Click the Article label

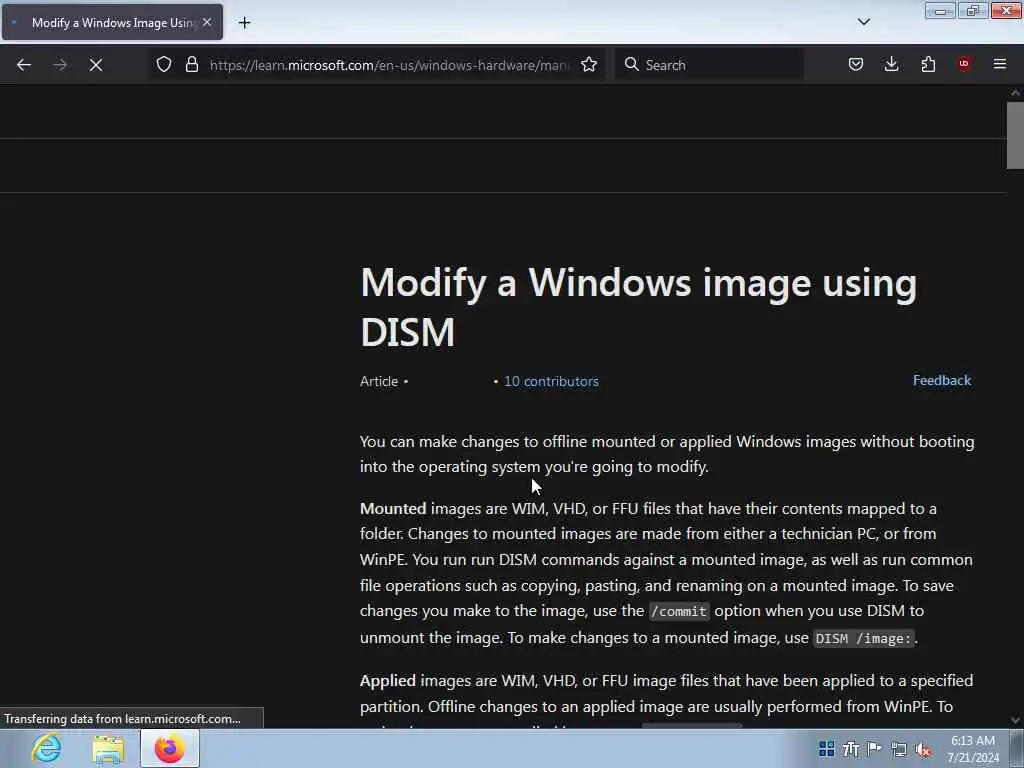coord(379,381)
